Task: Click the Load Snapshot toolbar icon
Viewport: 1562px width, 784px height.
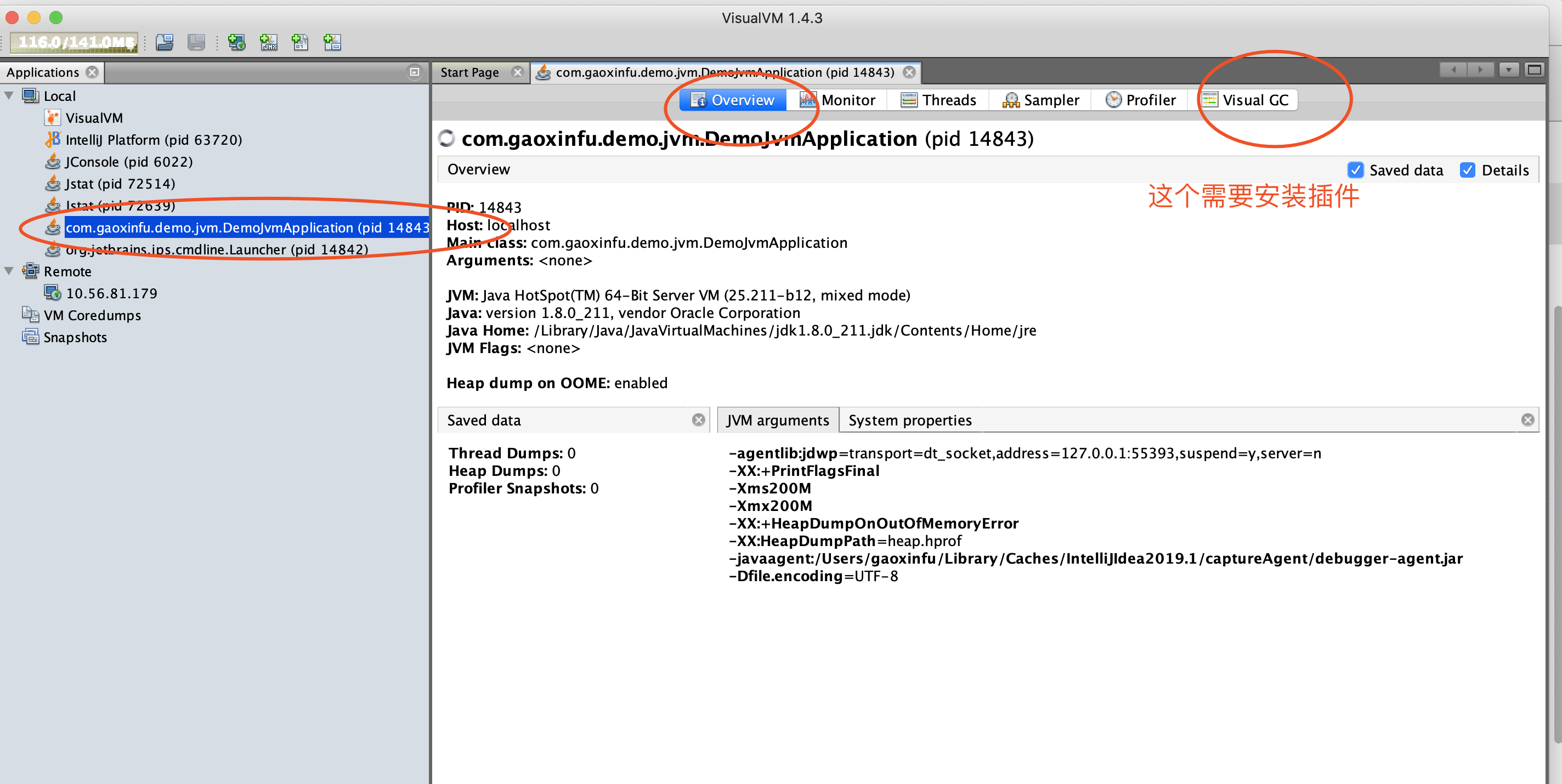Action: pos(165,42)
